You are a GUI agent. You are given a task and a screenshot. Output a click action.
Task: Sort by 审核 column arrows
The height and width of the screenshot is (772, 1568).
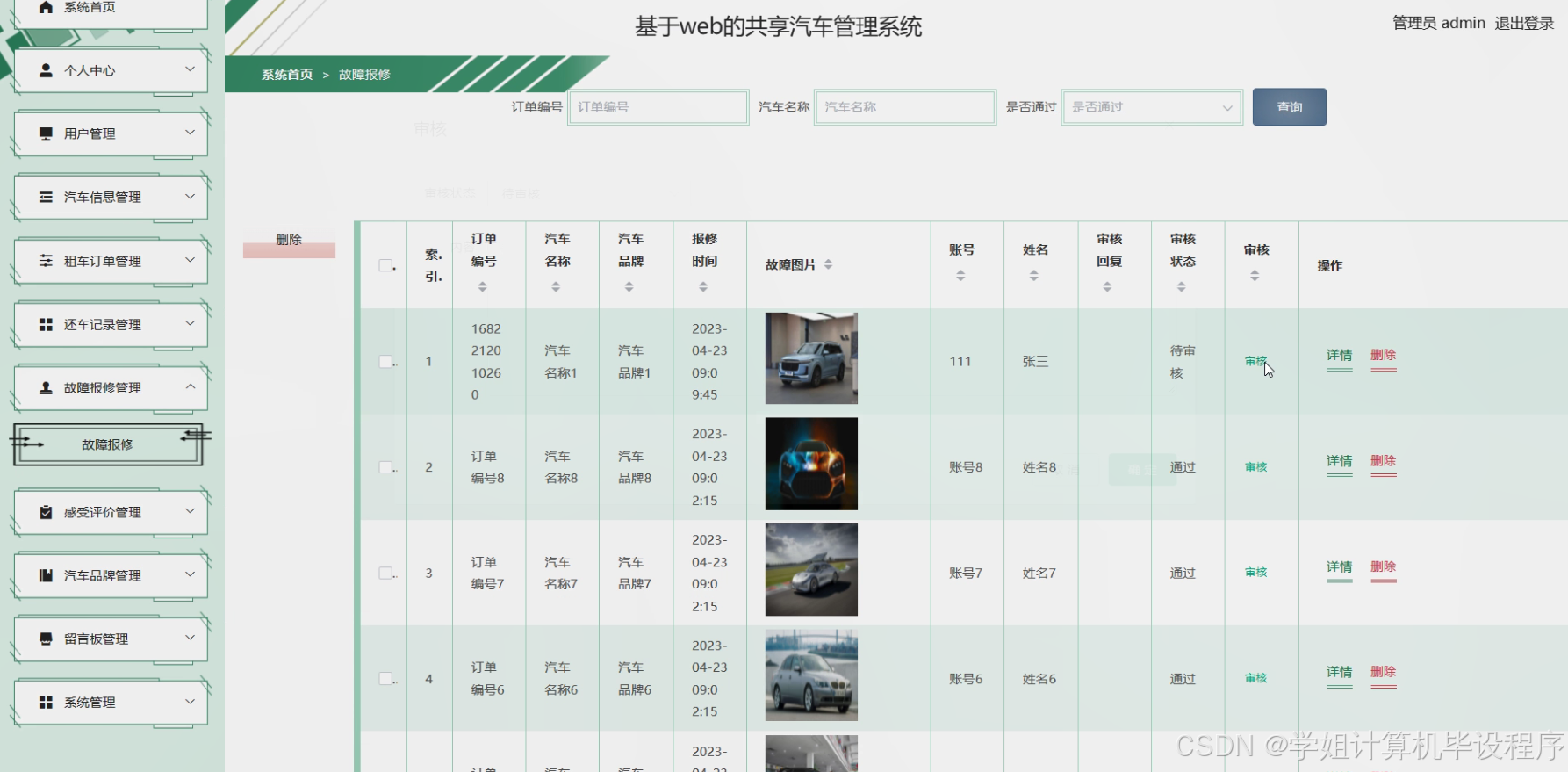click(x=1255, y=276)
